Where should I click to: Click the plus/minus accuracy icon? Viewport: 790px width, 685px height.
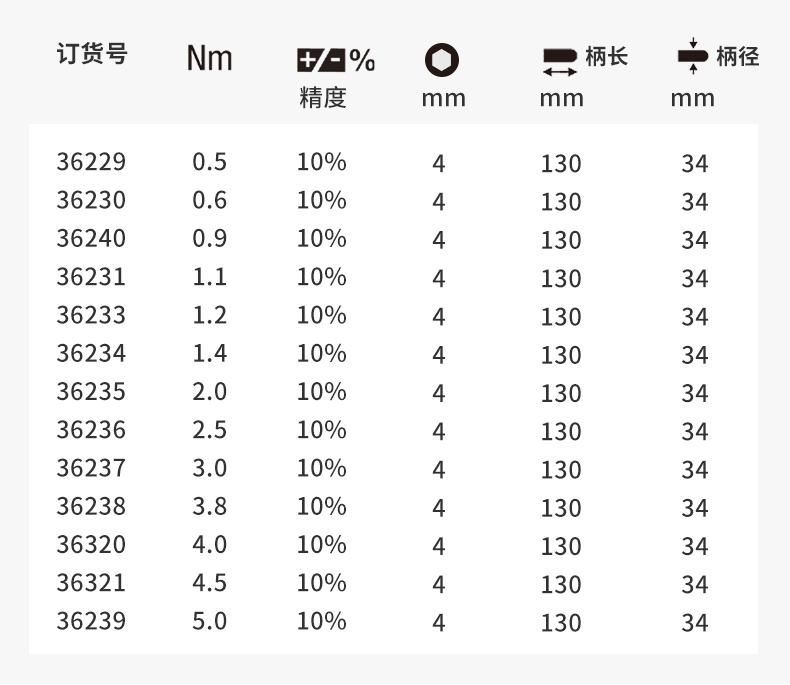[321, 61]
